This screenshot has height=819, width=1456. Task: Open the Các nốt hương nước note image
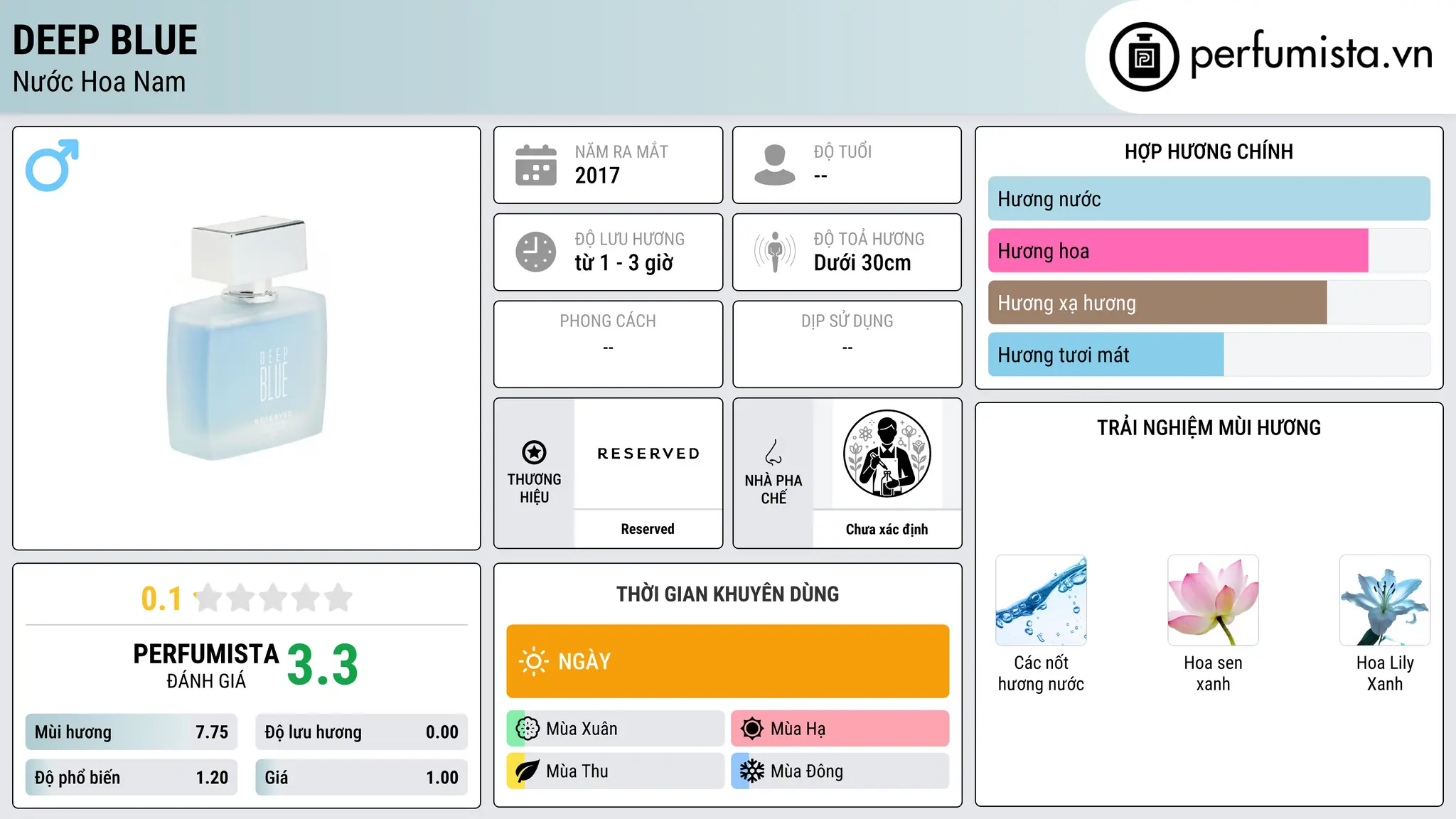tap(1042, 601)
